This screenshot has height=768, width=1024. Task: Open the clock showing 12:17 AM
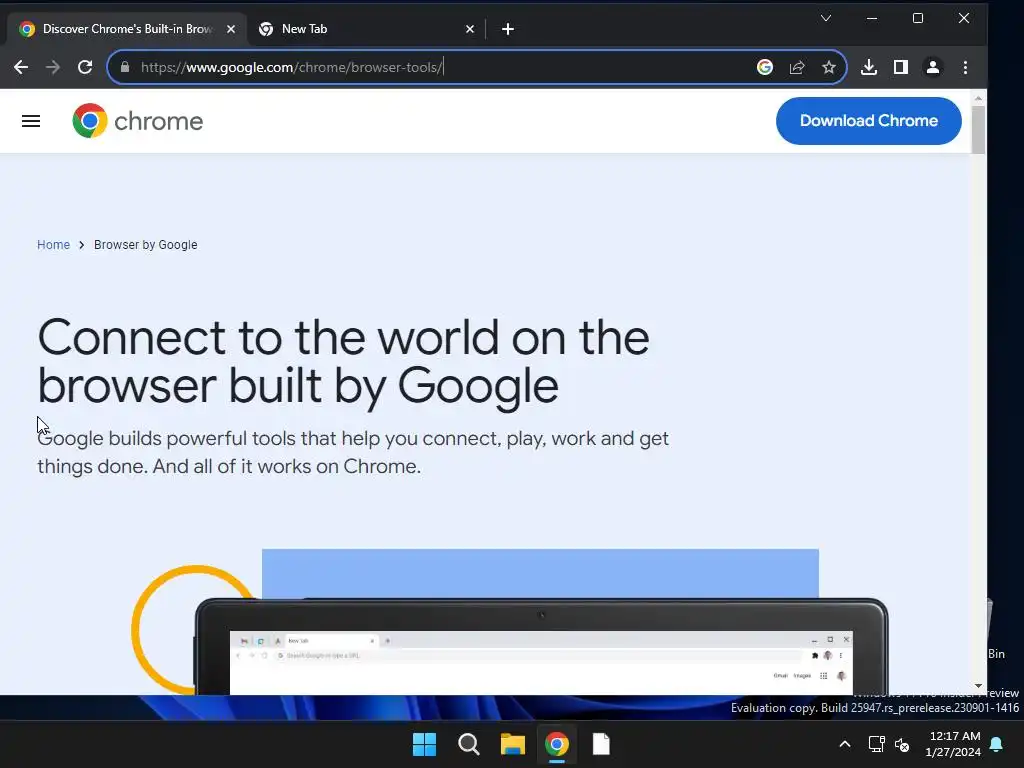coord(953,744)
